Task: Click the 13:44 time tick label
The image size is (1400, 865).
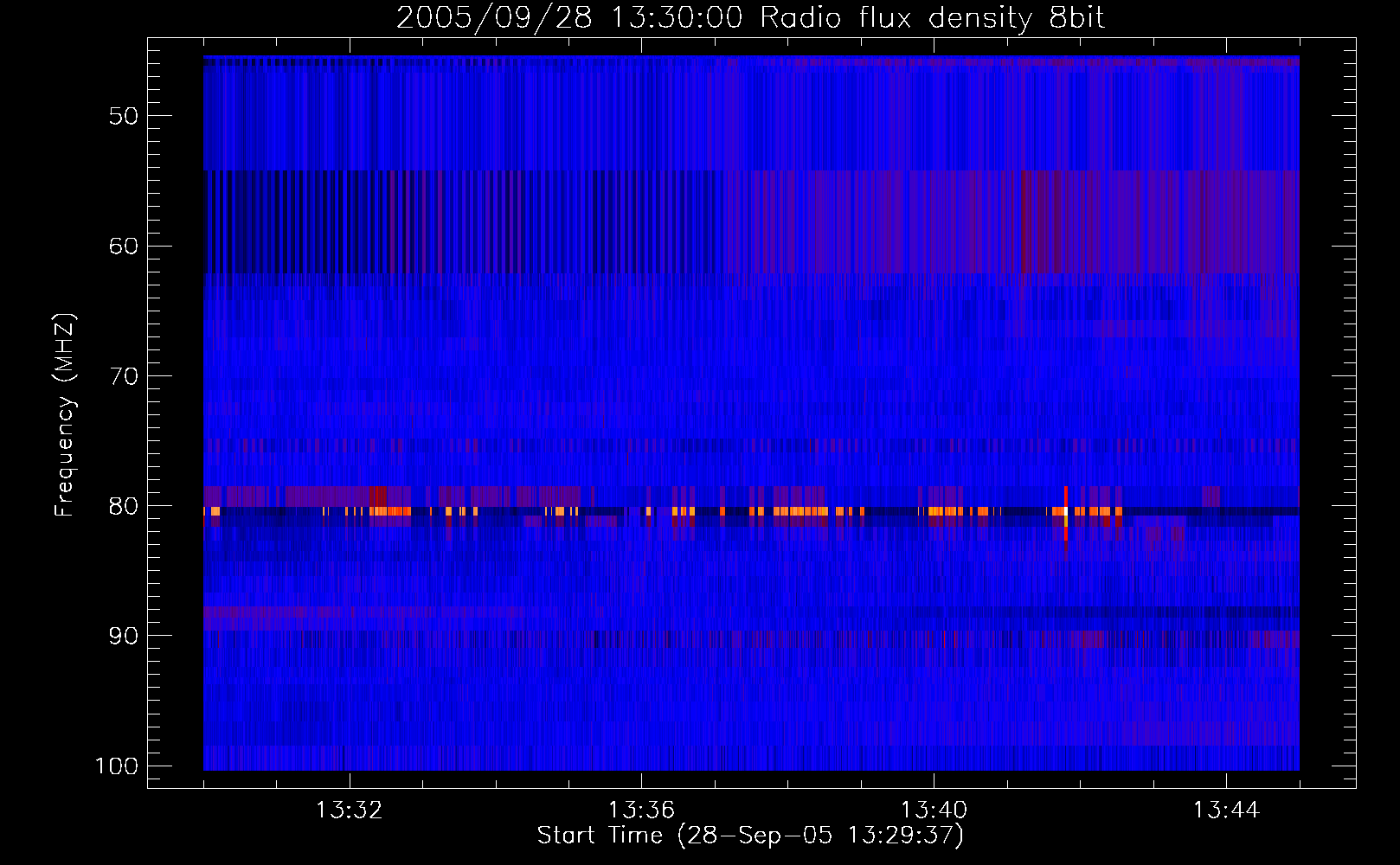Action: click(x=1226, y=811)
